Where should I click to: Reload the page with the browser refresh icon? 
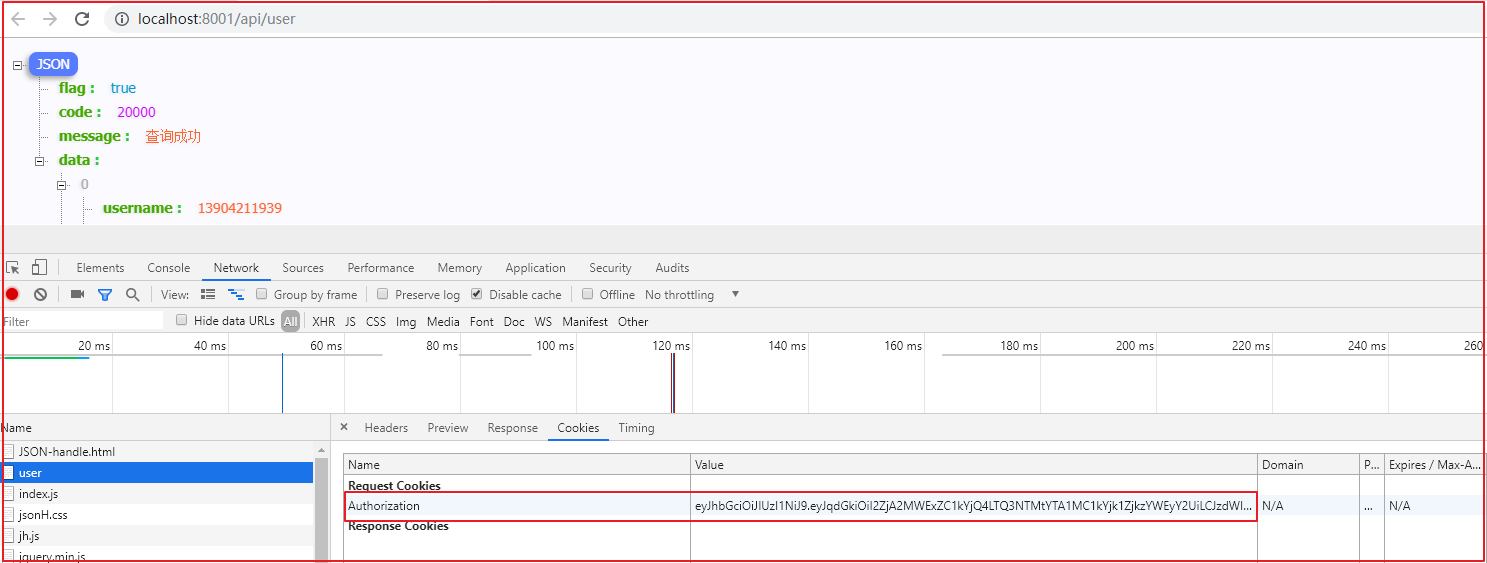pos(82,19)
